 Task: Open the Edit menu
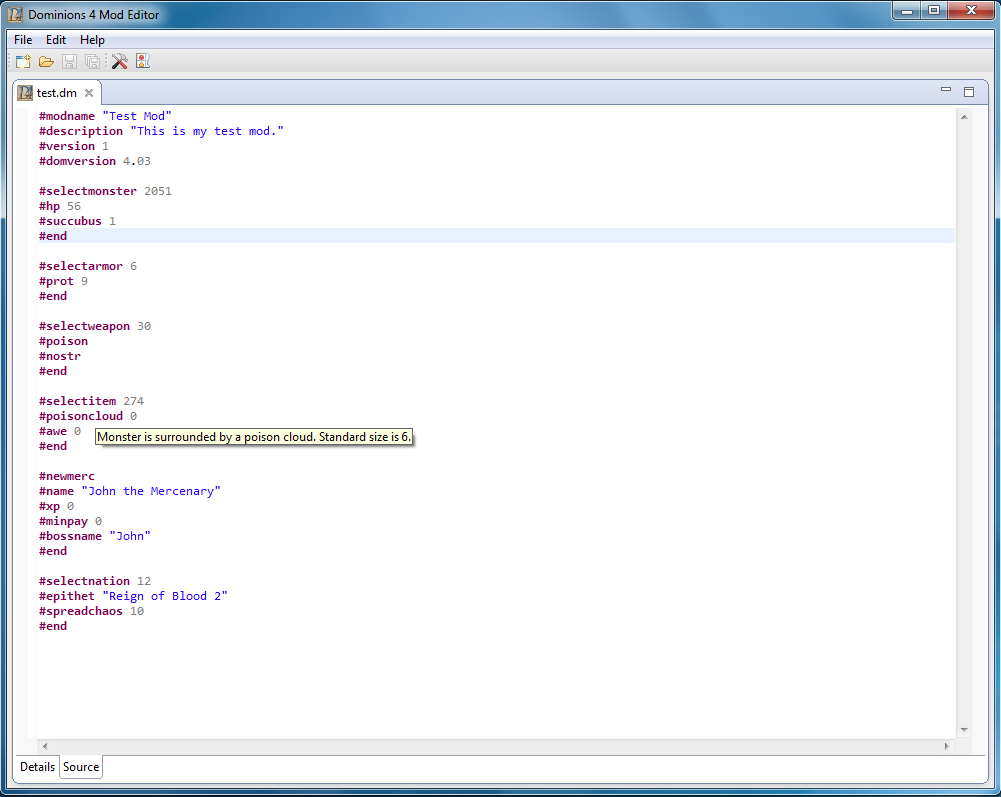click(x=56, y=40)
